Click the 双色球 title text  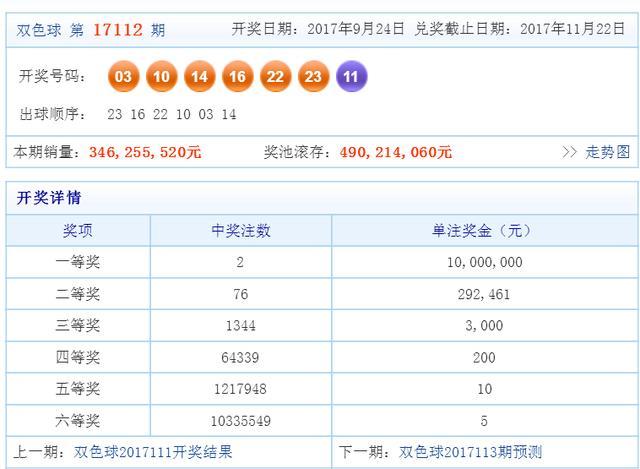point(39,30)
